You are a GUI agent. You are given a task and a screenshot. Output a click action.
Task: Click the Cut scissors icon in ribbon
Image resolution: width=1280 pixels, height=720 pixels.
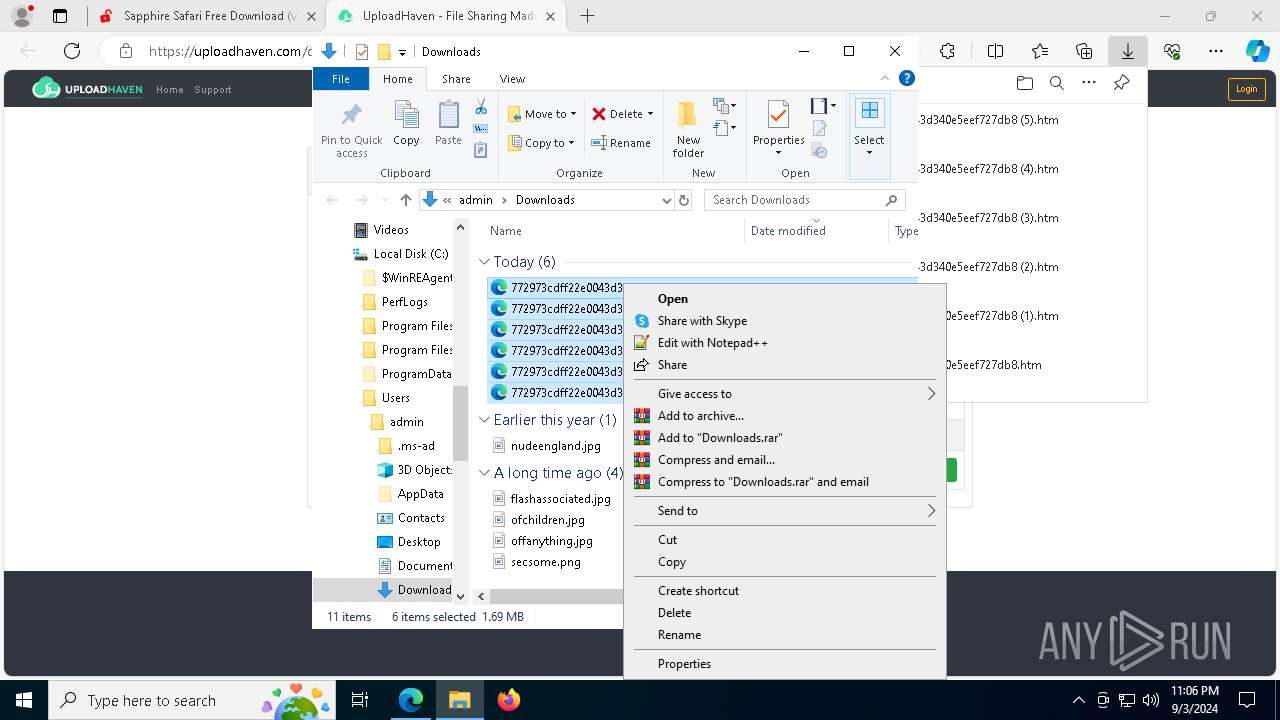481,107
